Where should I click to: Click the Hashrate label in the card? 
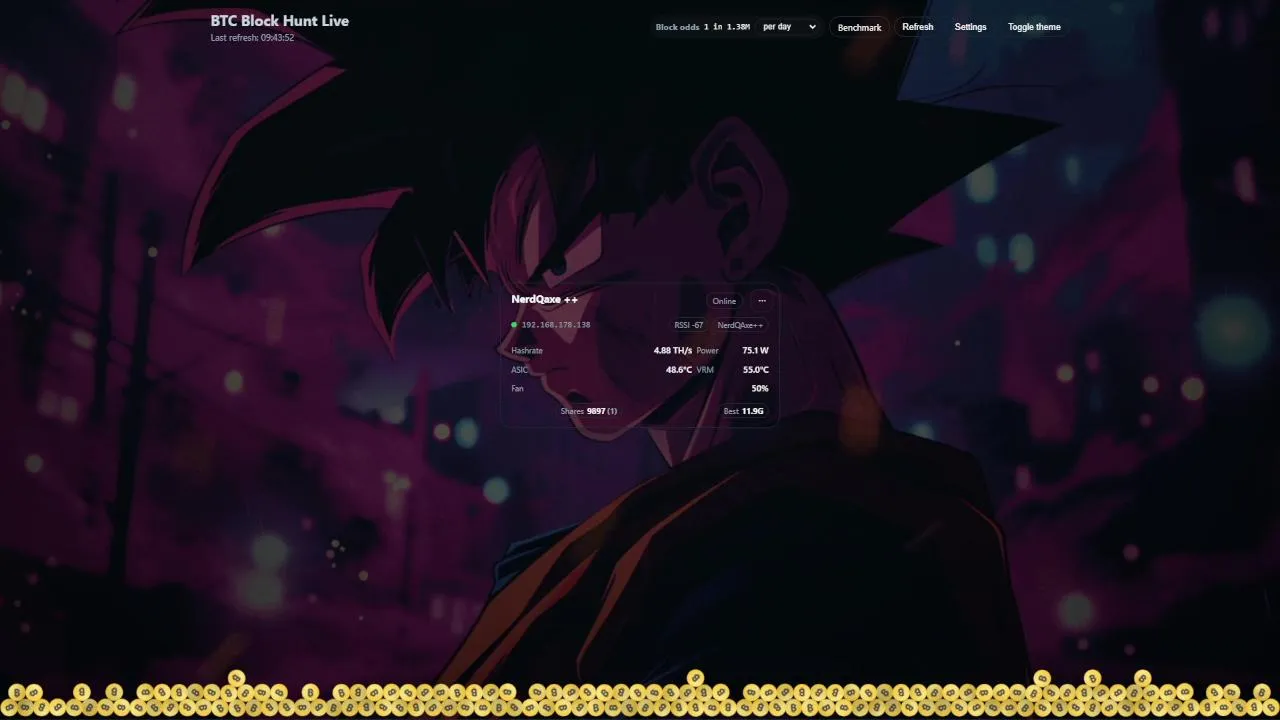527,351
